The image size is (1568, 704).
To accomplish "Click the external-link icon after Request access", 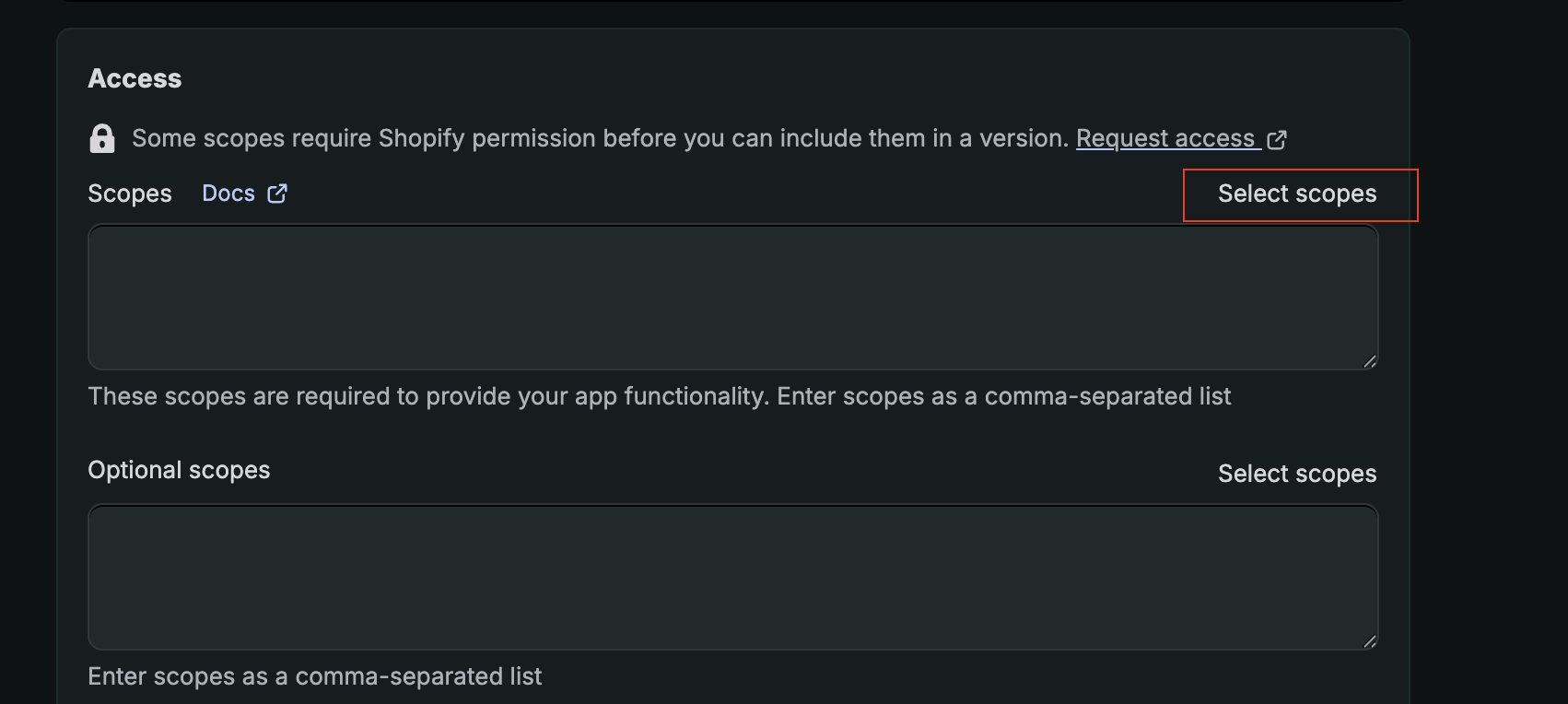I will [x=1277, y=138].
